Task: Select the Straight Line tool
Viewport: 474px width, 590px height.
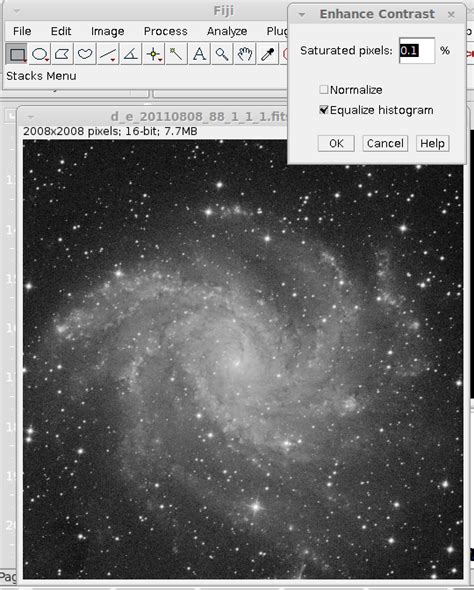Action: pos(108,54)
